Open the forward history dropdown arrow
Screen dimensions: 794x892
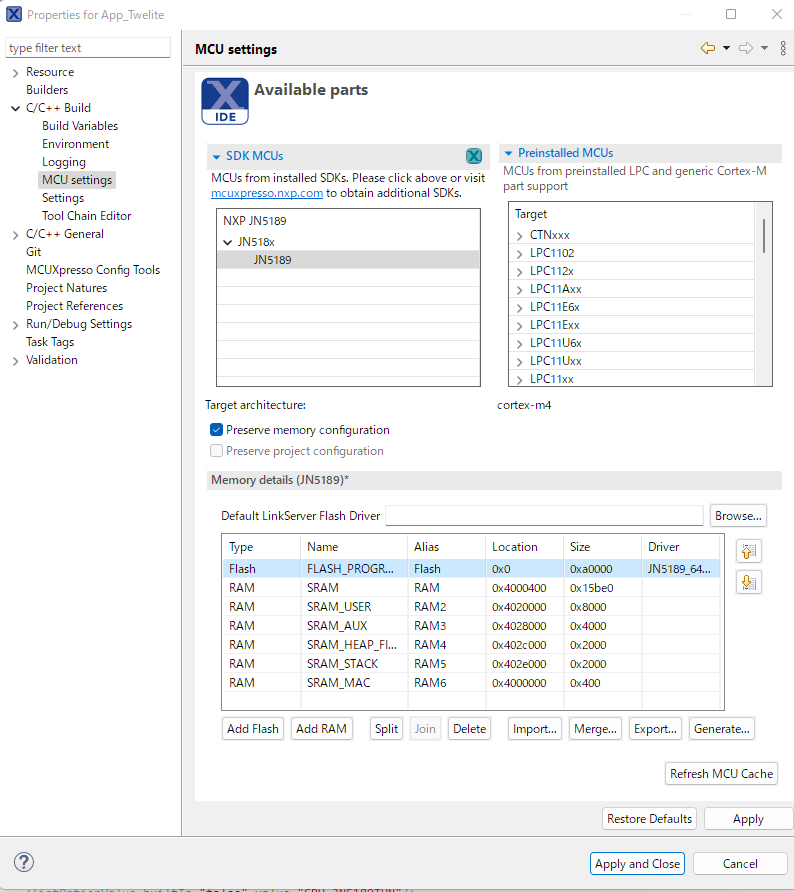point(764,48)
